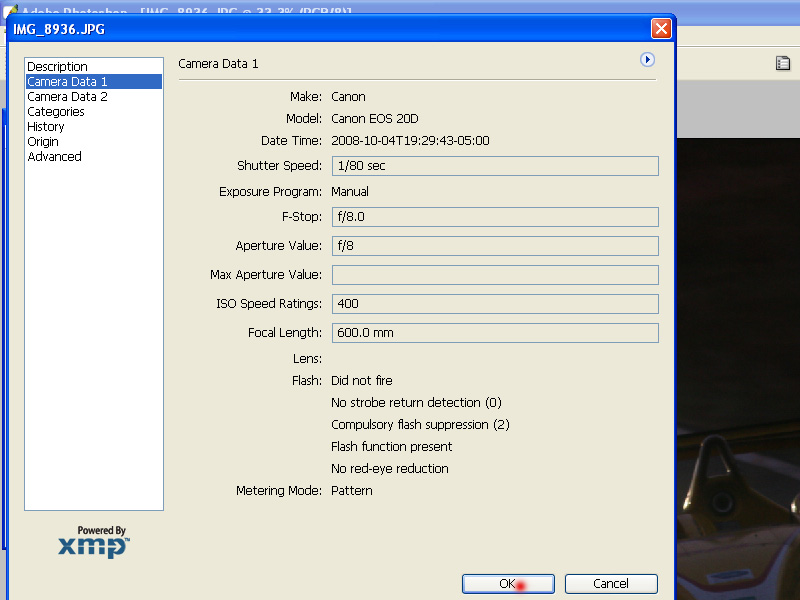Click the F-Stop field

[495, 217]
